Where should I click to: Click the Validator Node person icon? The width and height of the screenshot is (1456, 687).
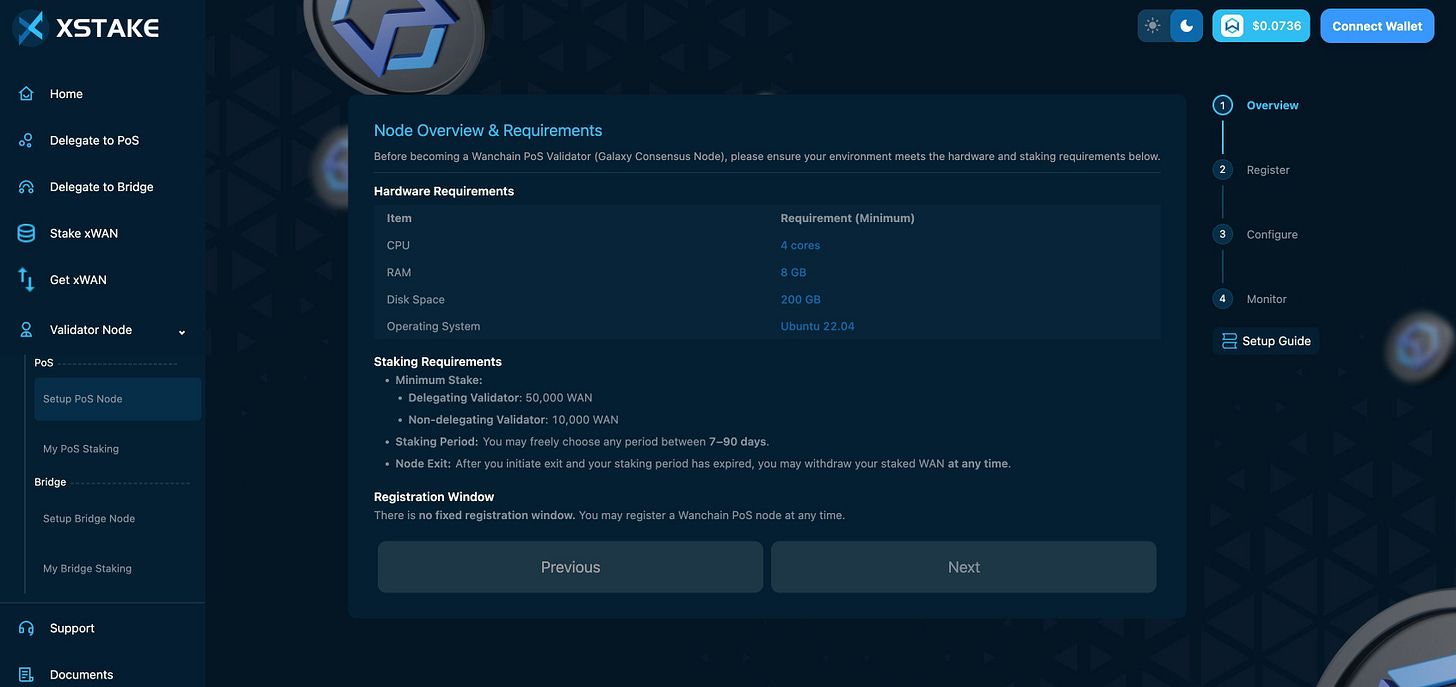27,330
